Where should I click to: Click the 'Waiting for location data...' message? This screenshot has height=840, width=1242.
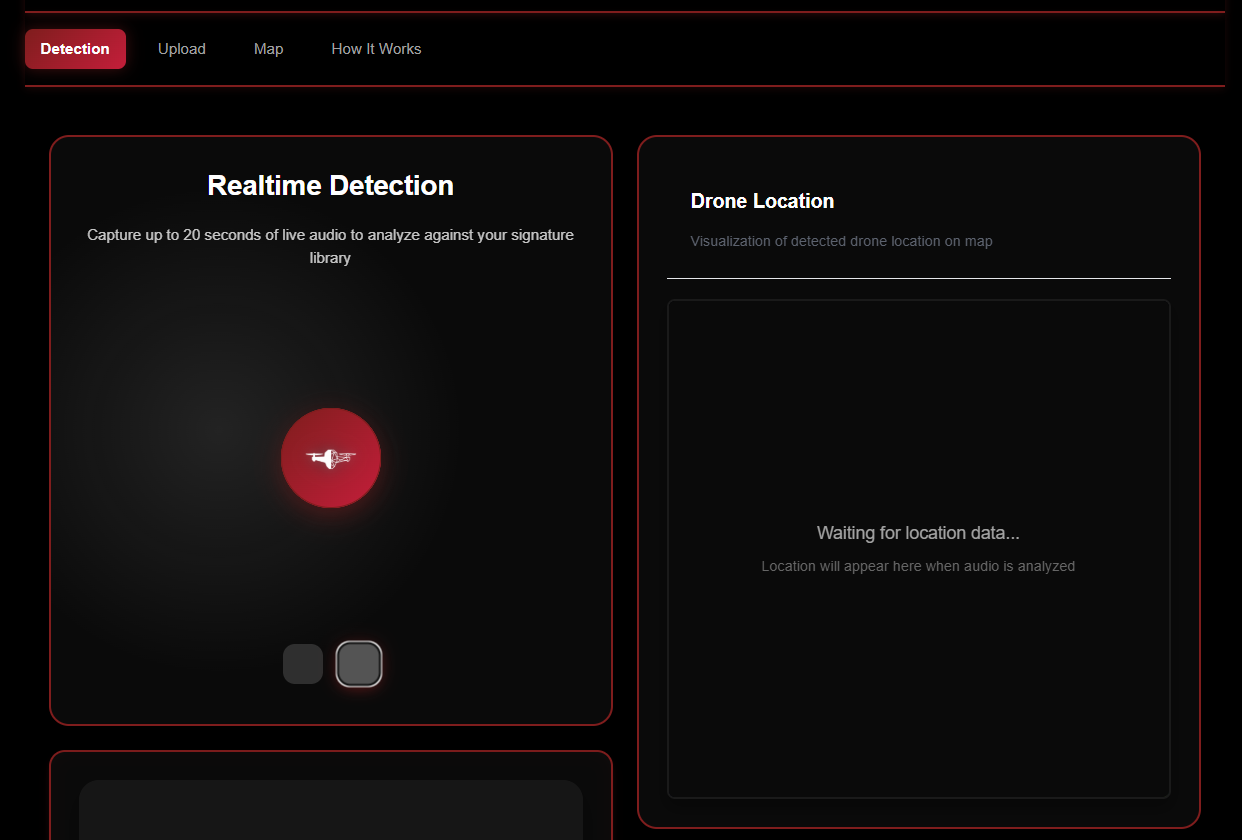coord(918,533)
